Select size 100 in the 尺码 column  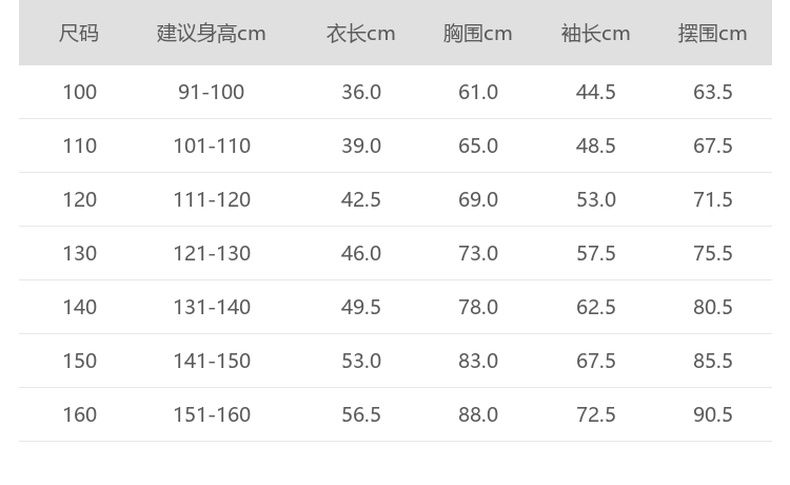click(x=79, y=92)
